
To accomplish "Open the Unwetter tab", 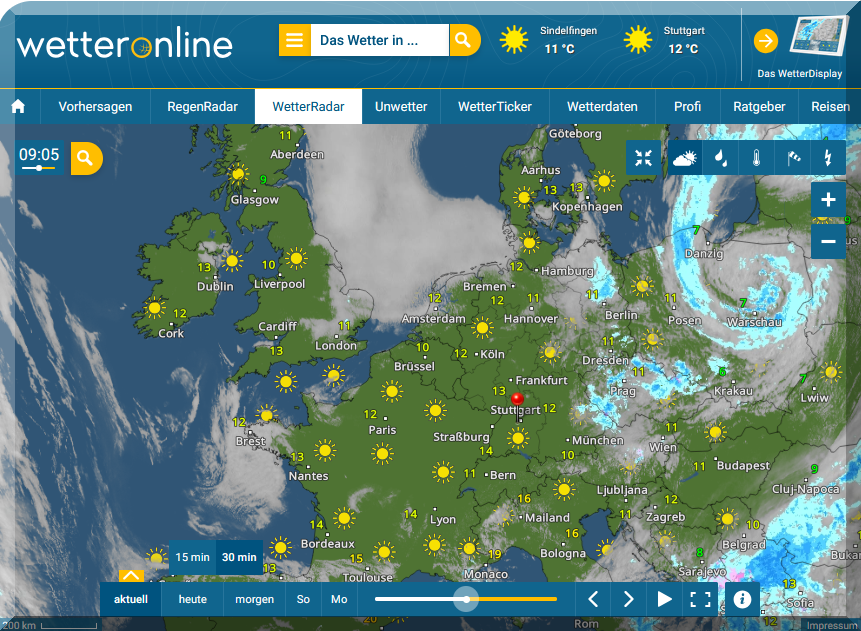I will [401, 107].
